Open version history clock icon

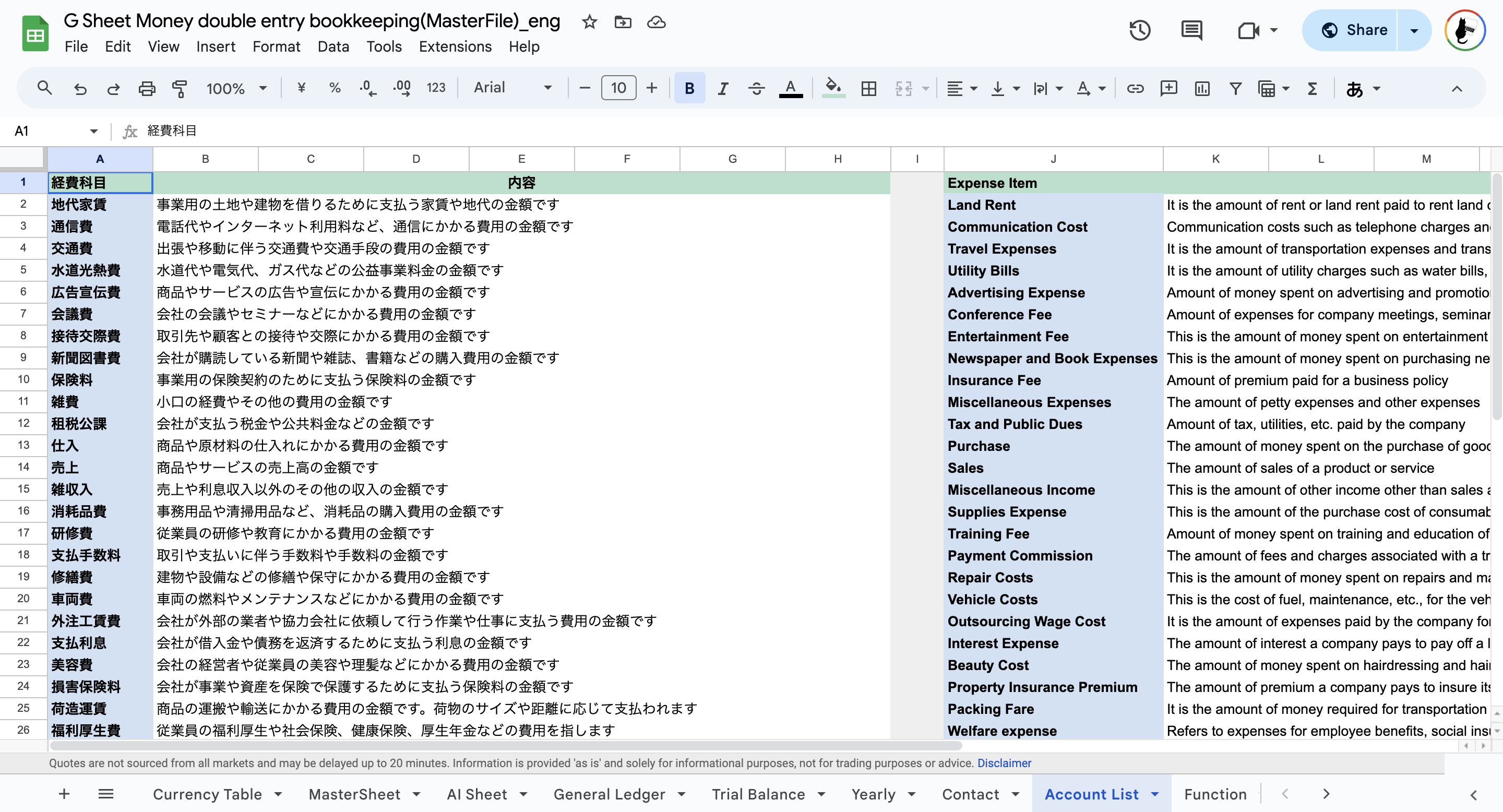tap(1139, 30)
